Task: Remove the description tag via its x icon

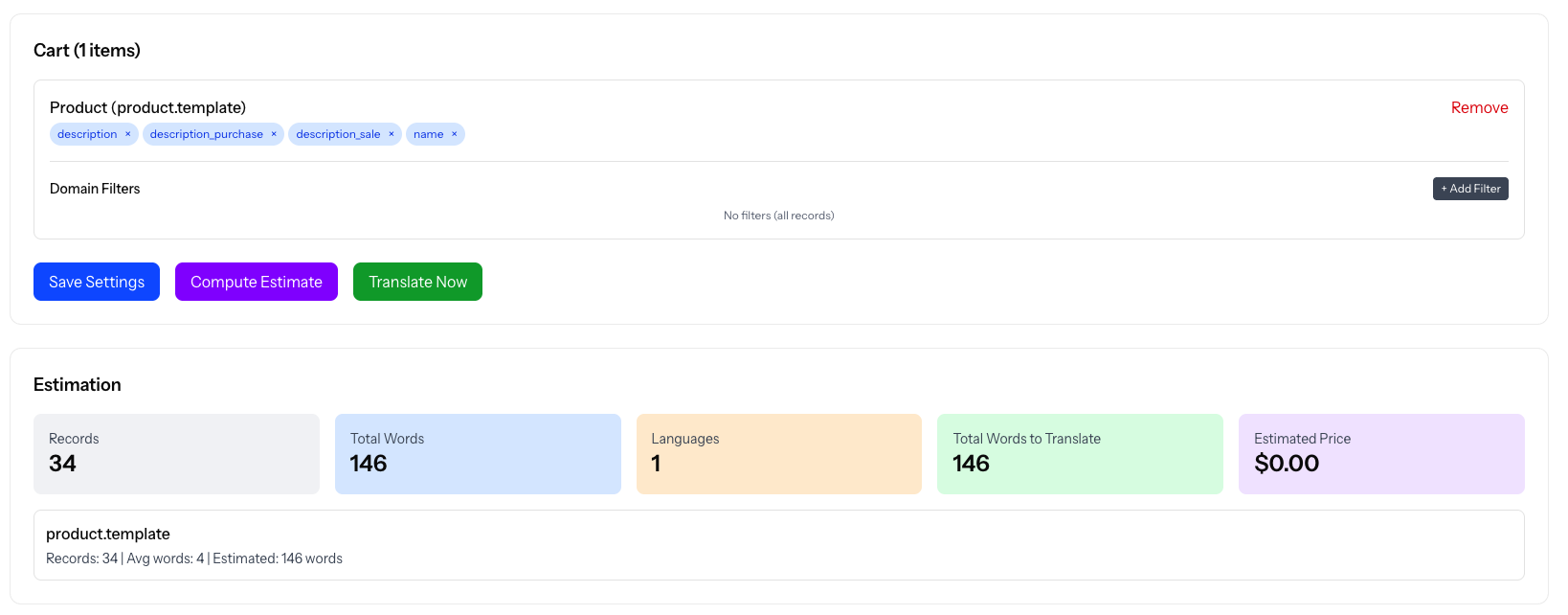Action: tap(127, 134)
